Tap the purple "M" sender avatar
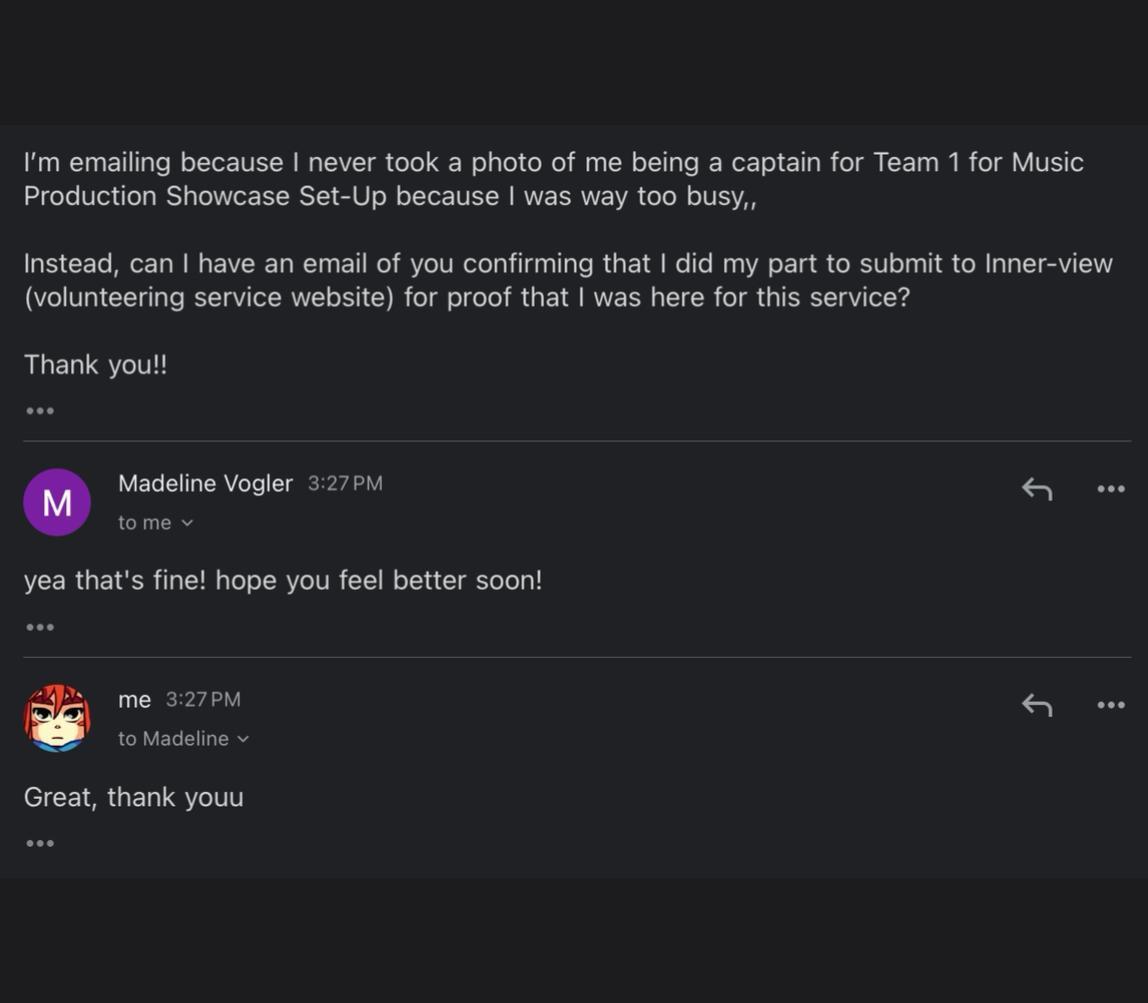Screen dimensions: 1148x1003 click(x=57, y=502)
